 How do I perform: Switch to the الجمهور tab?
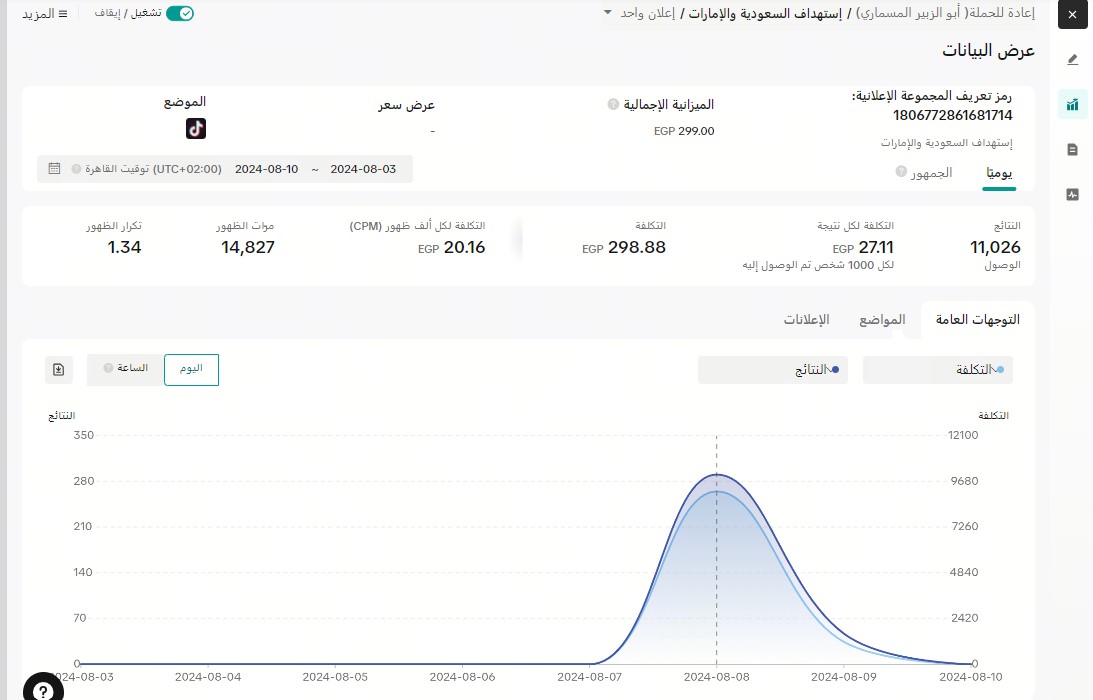coord(931,173)
